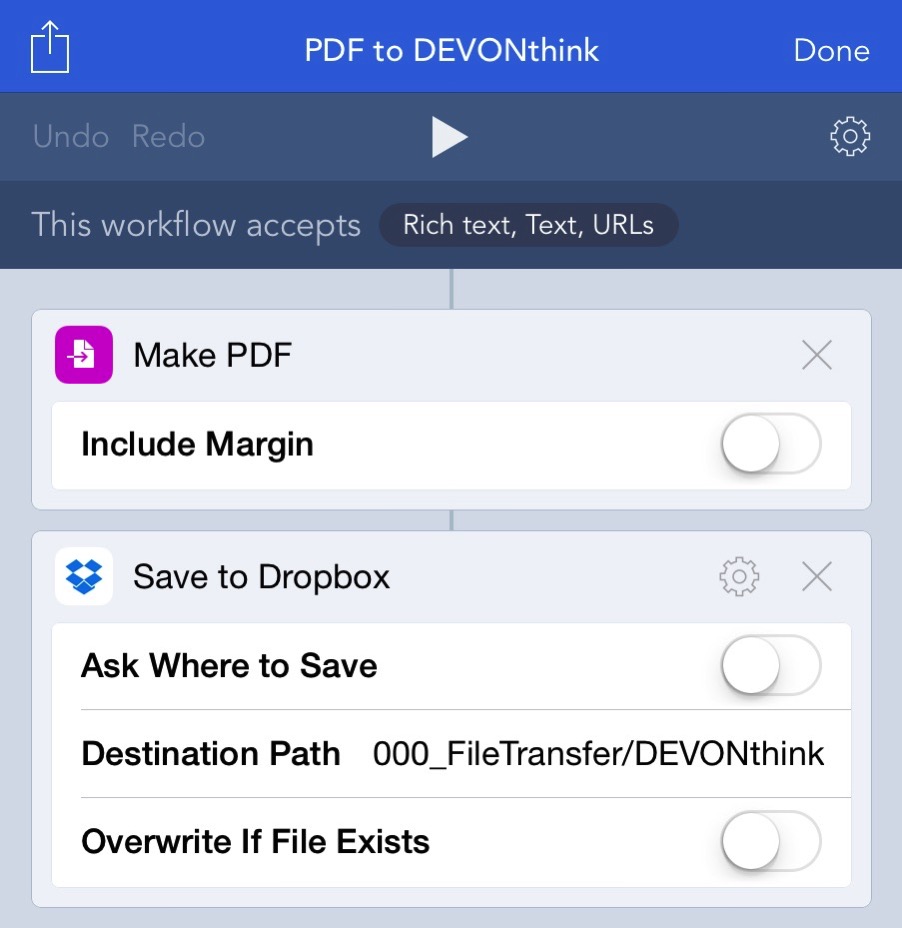Tap the workflow title PDF to DEVONthink
This screenshot has height=928, width=902.
click(451, 50)
